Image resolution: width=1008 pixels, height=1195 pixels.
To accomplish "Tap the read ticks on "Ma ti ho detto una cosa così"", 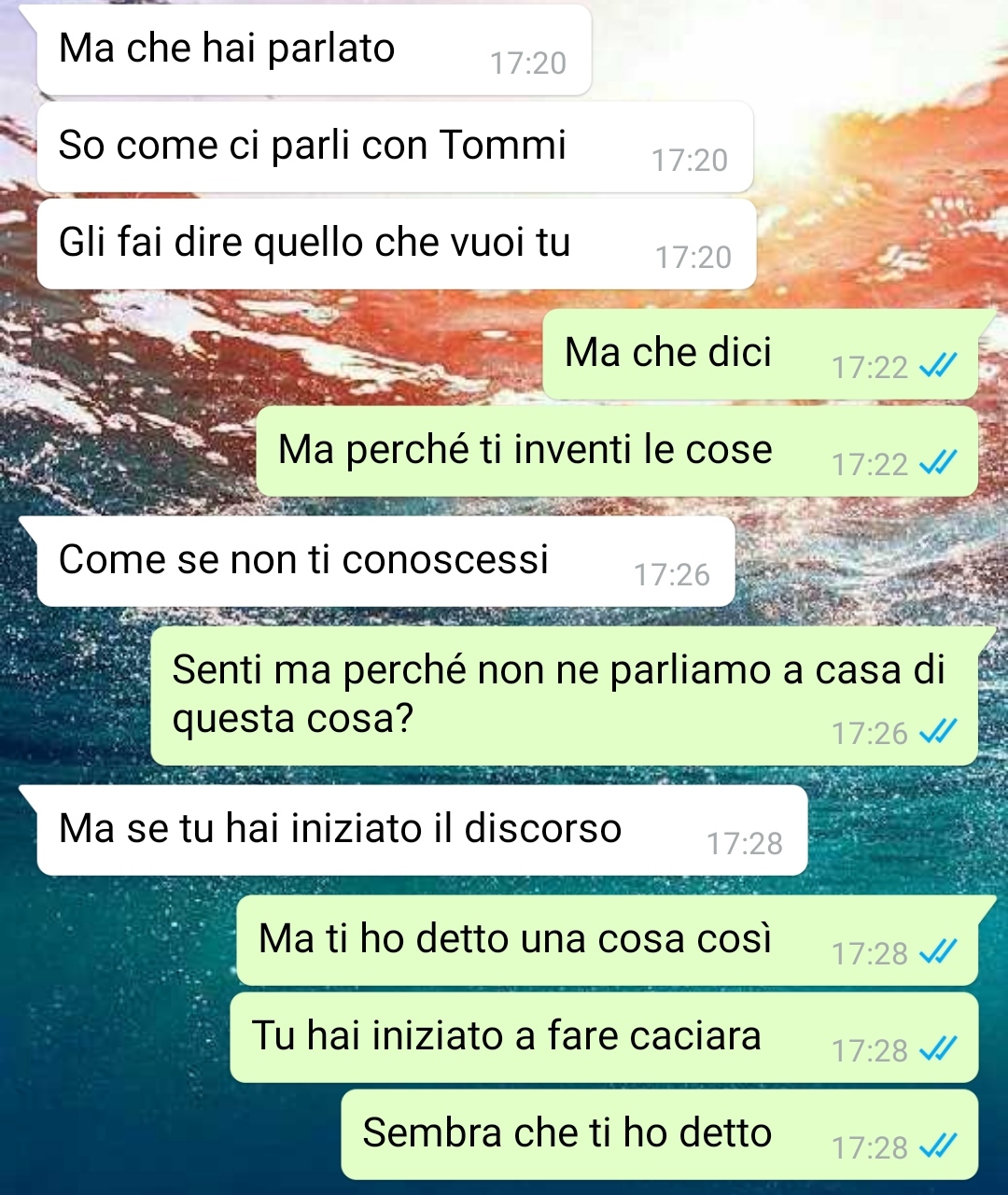I will click(x=938, y=953).
